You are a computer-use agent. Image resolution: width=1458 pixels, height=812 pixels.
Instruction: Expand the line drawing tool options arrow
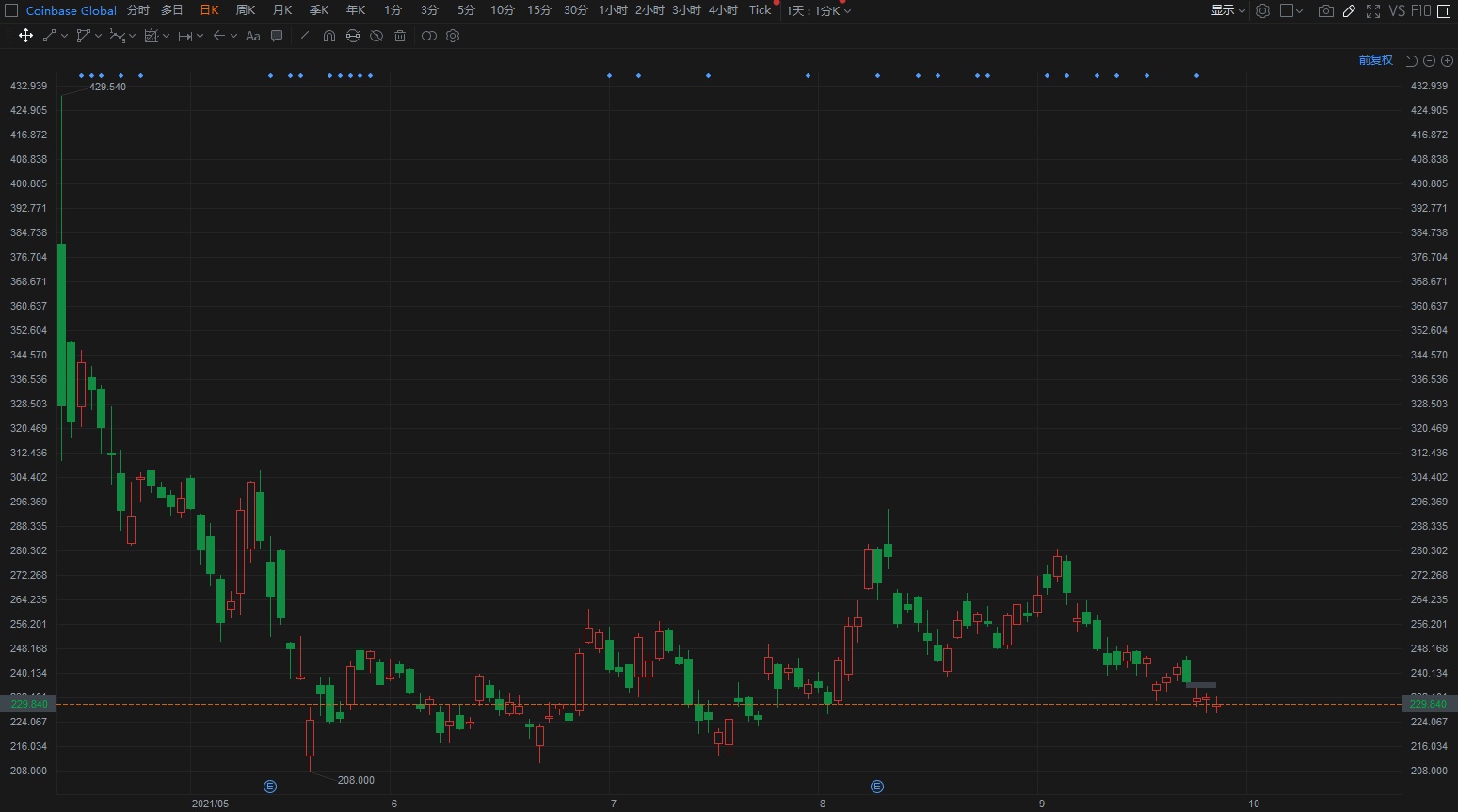click(x=64, y=36)
